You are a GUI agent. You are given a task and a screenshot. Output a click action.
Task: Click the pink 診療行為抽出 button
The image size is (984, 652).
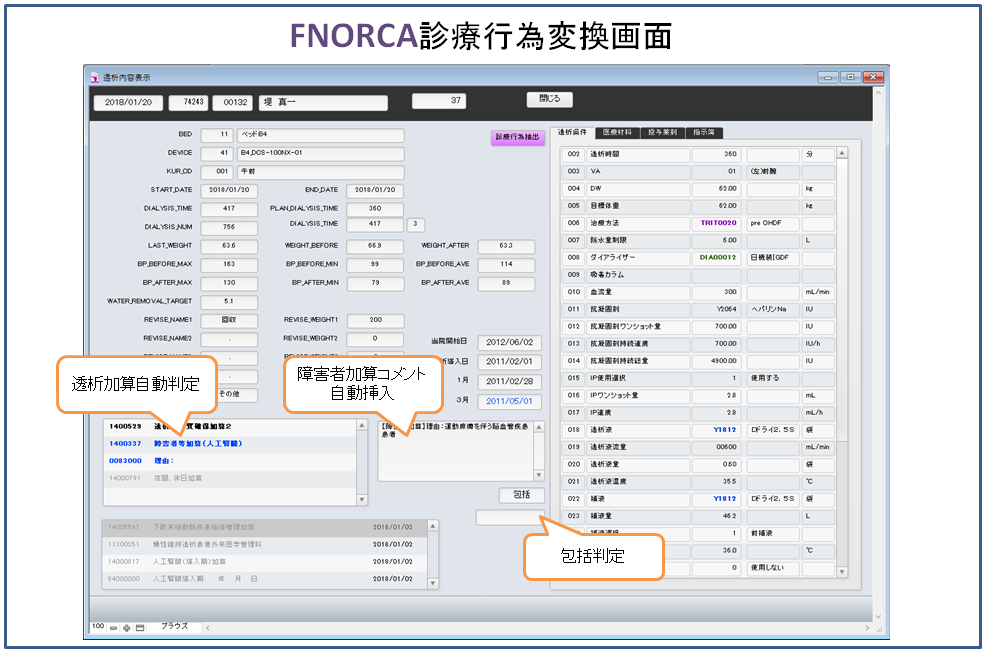tap(517, 137)
